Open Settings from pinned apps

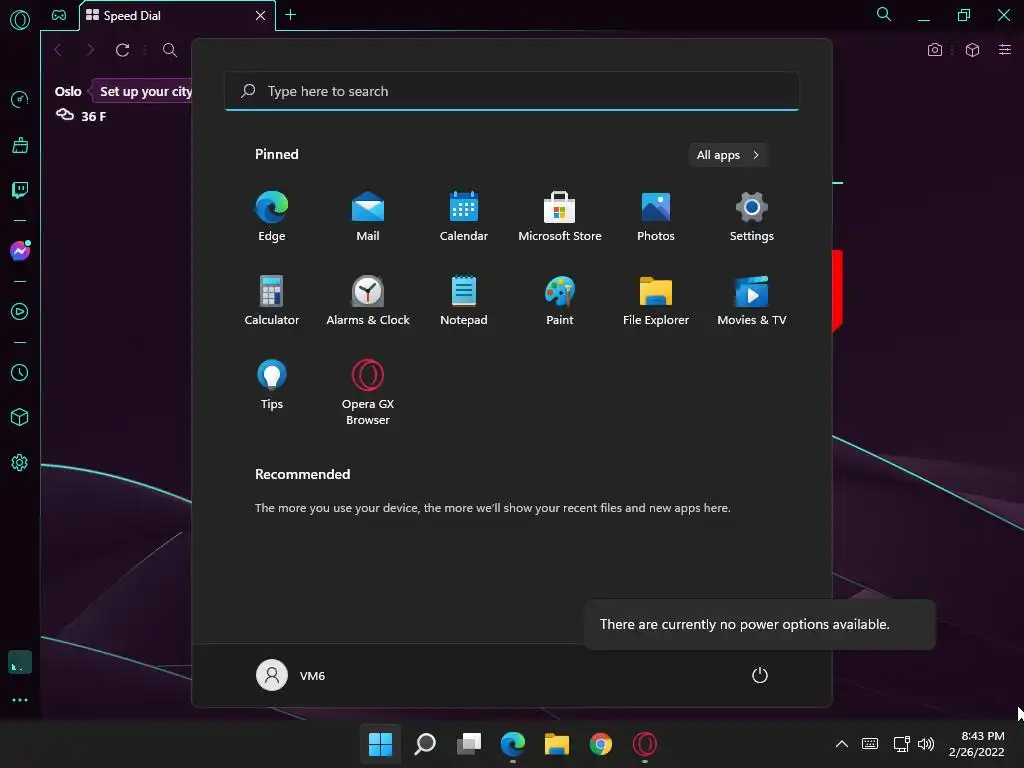pyautogui.click(x=752, y=217)
